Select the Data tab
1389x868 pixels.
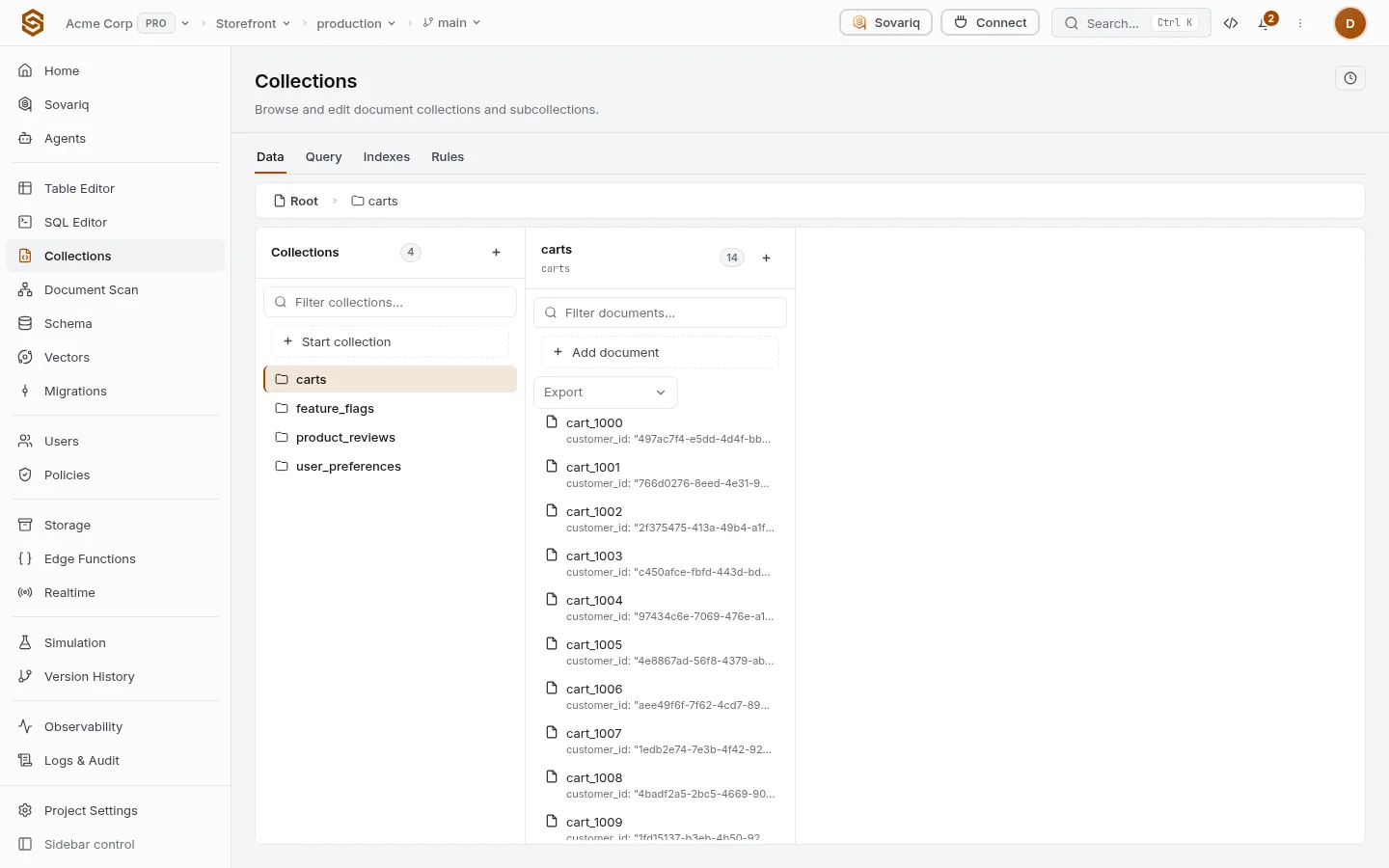(x=270, y=157)
